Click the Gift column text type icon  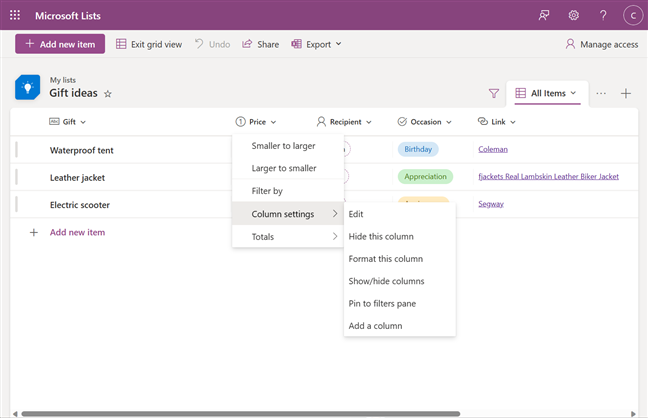tap(54, 122)
